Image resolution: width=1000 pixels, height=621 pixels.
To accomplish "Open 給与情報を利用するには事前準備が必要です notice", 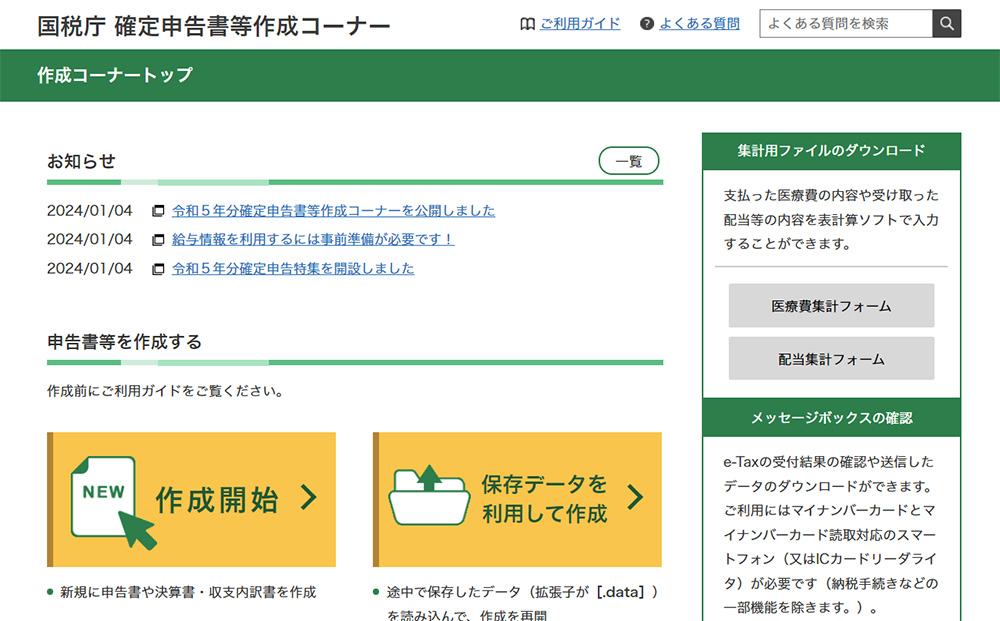I will (313, 240).
